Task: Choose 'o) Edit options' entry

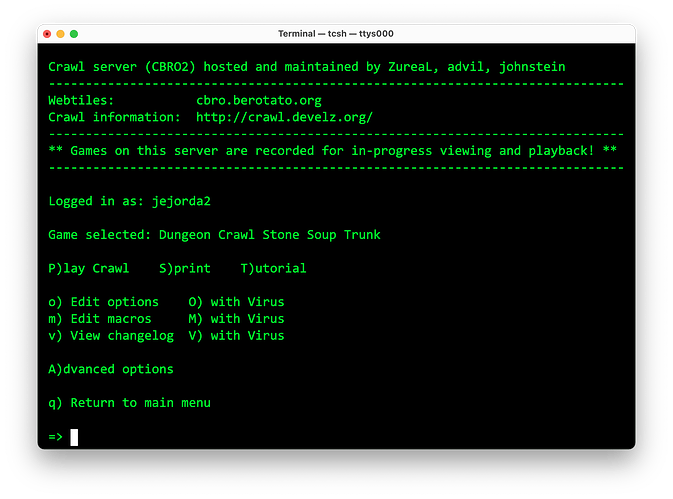Action: [103, 302]
